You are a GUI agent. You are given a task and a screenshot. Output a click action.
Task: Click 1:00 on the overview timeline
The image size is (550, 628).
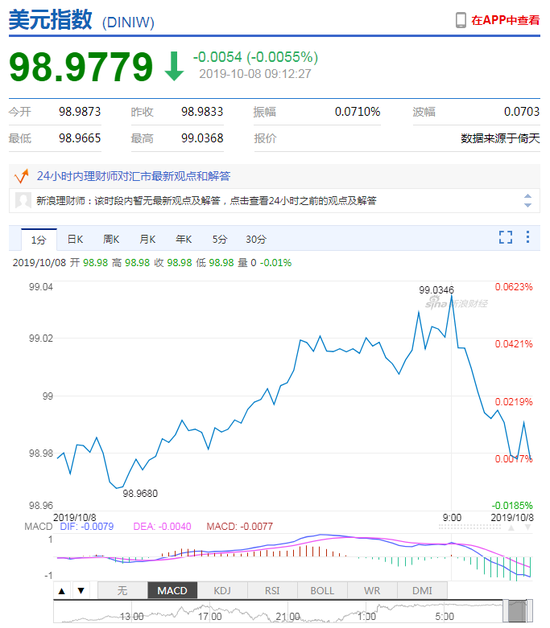366,616
